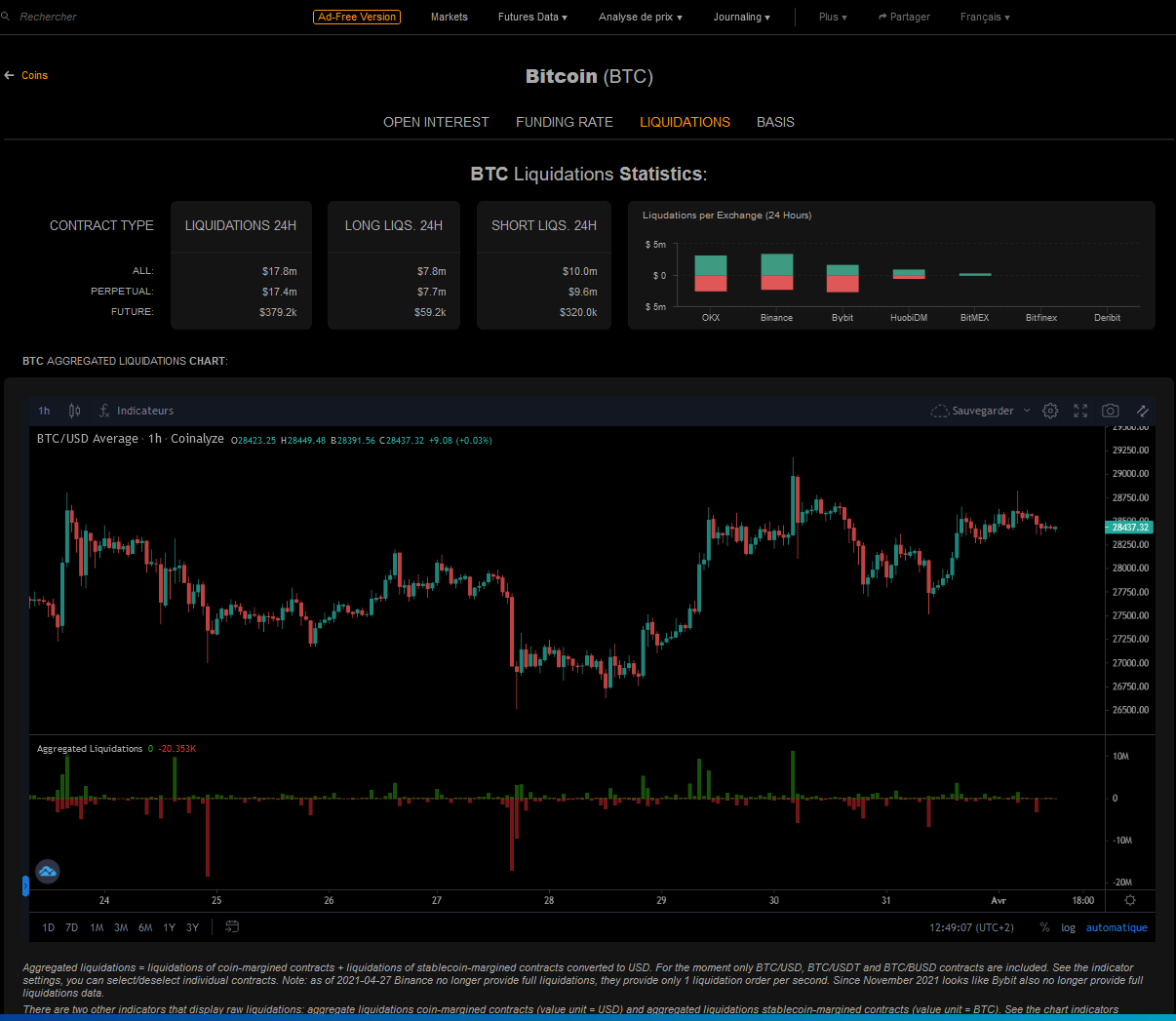Expand the Plus menu
The width and height of the screenshot is (1176, 1021).
point(833,17)
